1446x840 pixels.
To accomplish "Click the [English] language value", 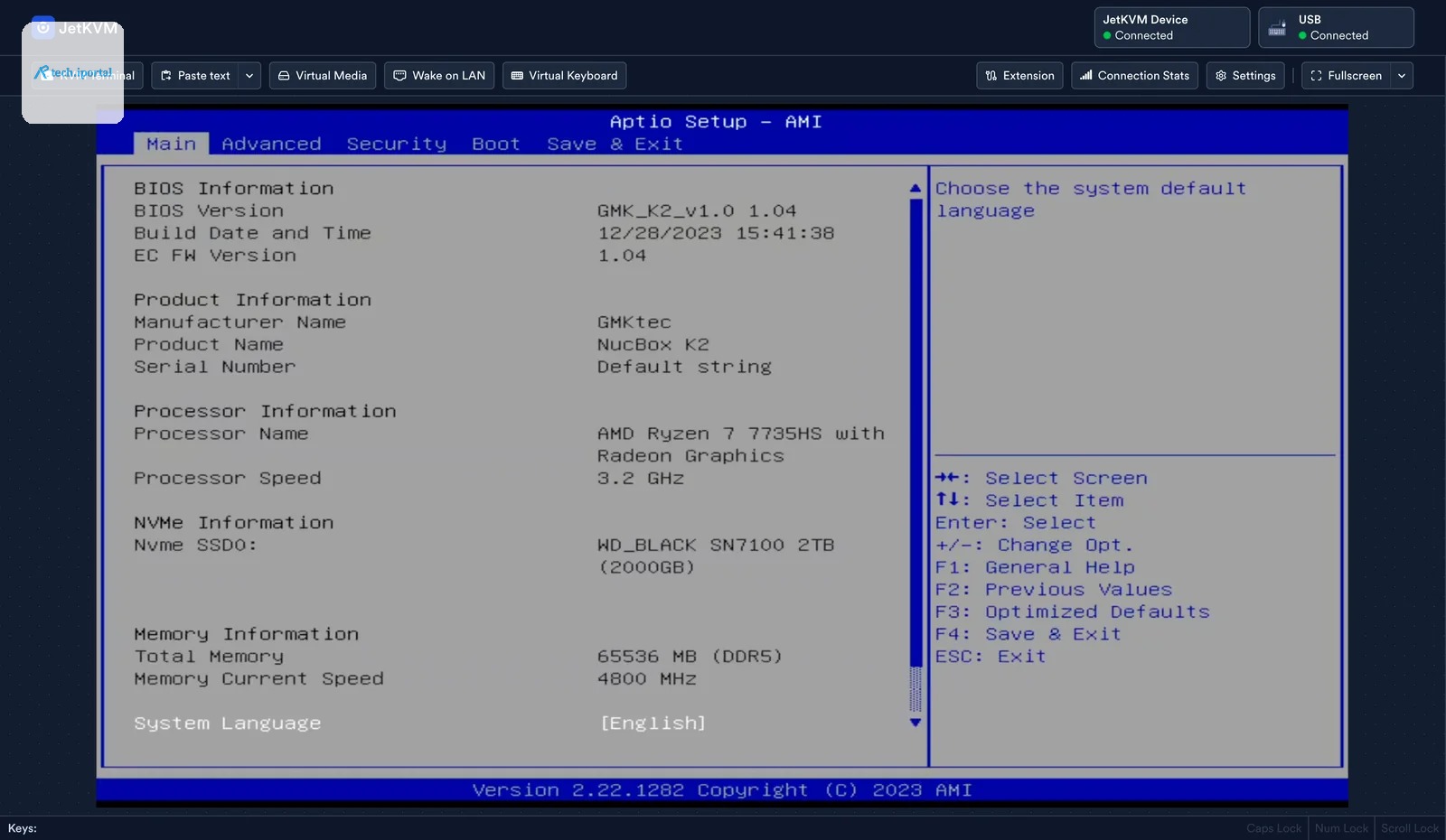I will pos(653,723).
